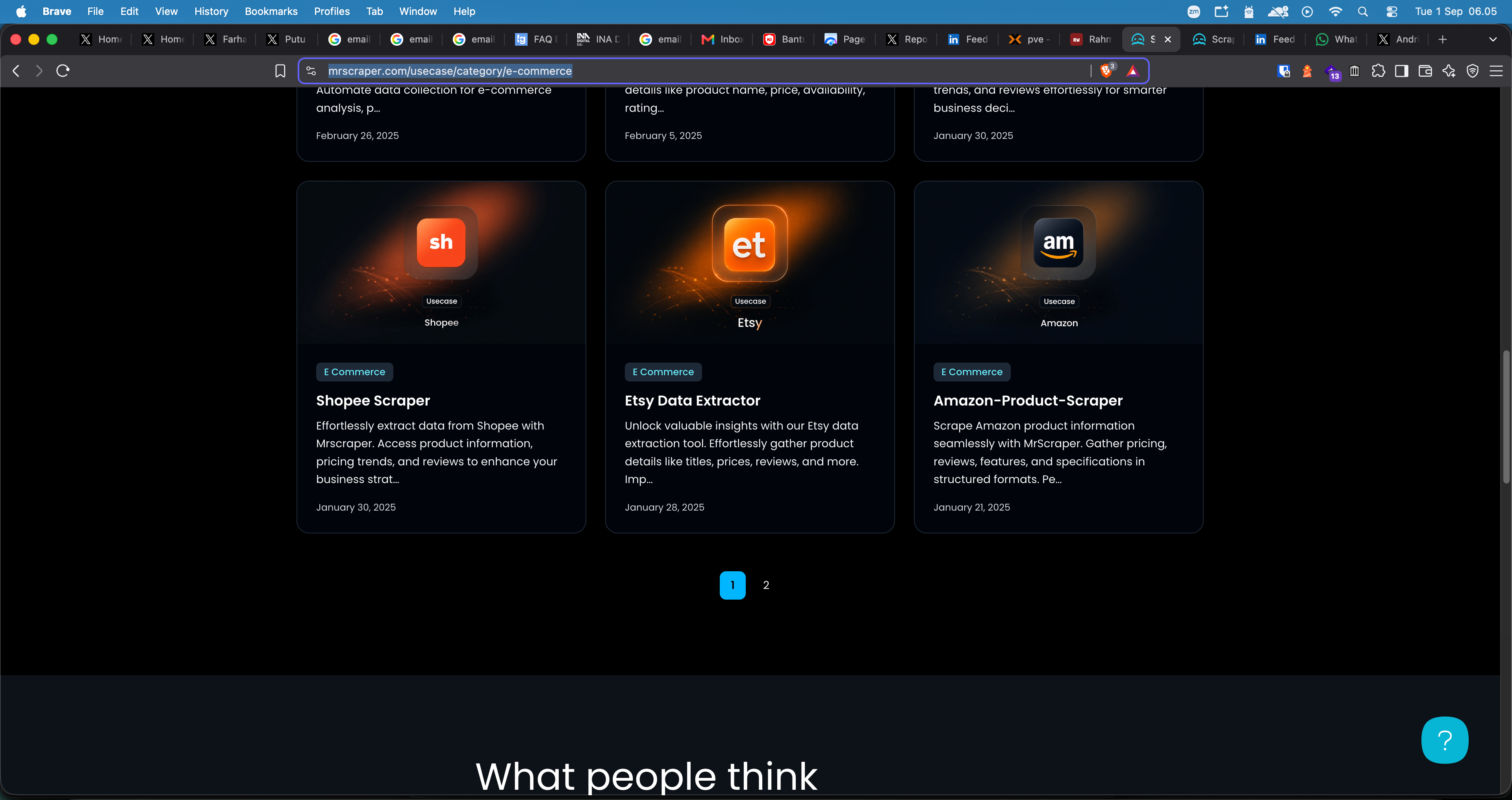Toggle the browser sidebar panel
Screen dimensions: 1512x800
1402,71
